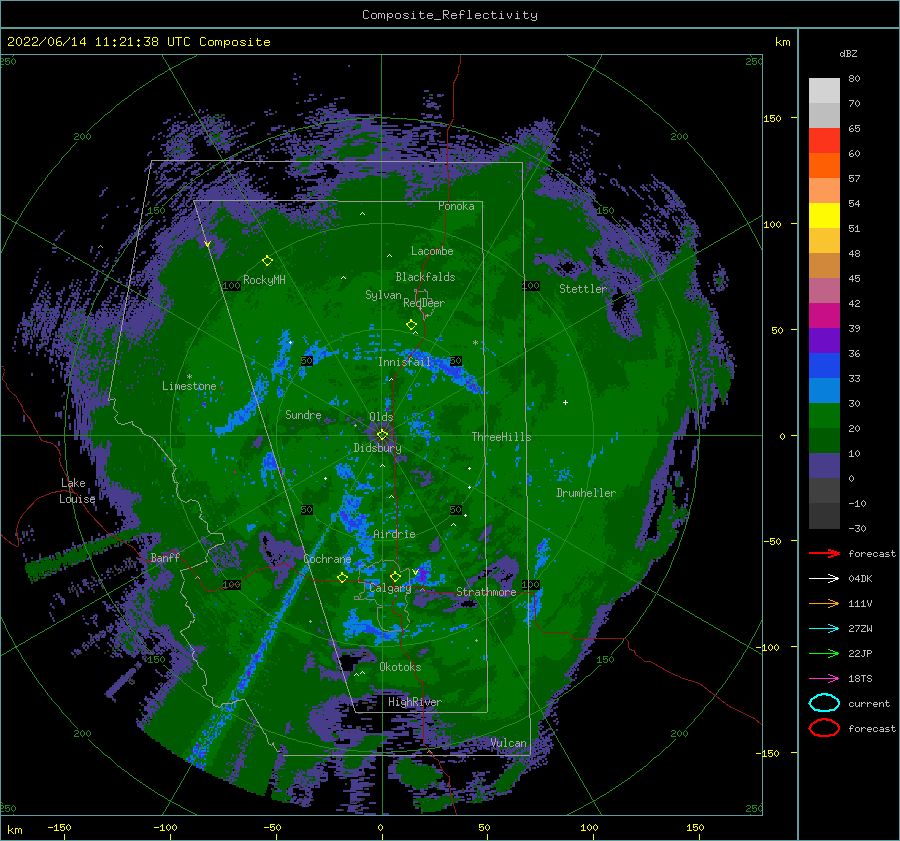The image size is (900, 841).
Task: Click the Drumheller label
Action: pos(586,493)
